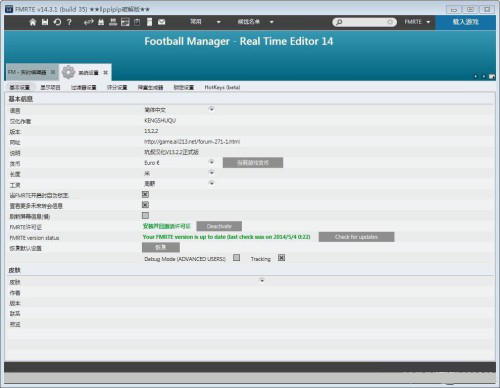
Task: Click the swap arrows toolbar icon
Action: tap(88, 22)
